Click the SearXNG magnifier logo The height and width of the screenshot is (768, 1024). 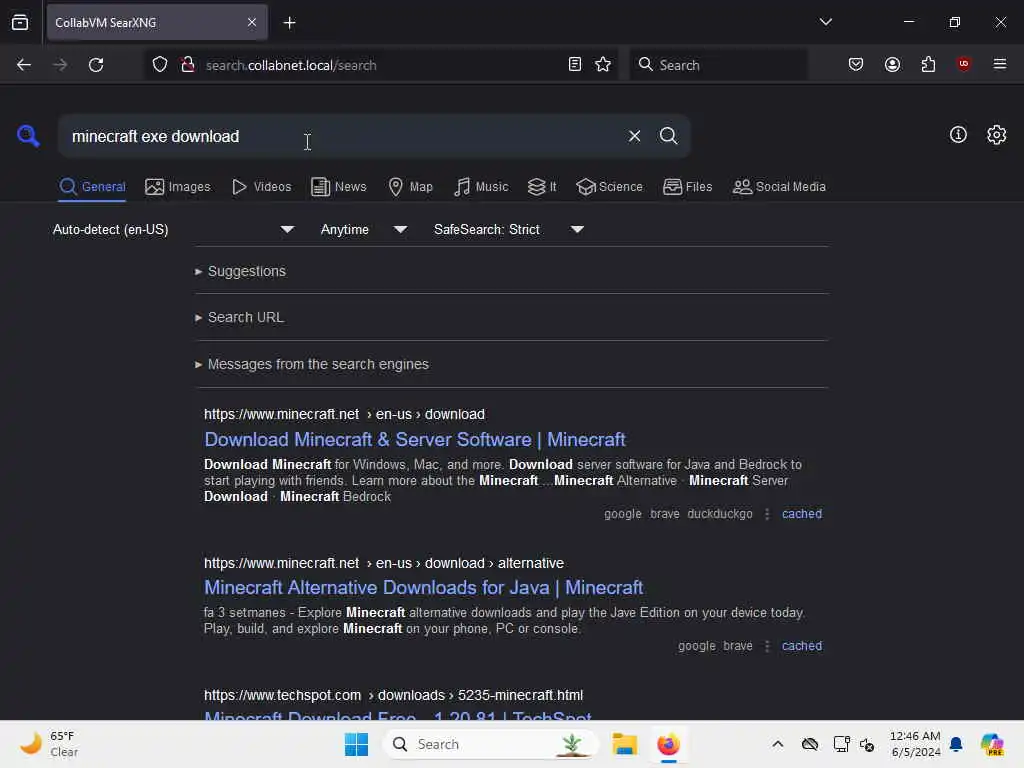(x=28, y=136)
